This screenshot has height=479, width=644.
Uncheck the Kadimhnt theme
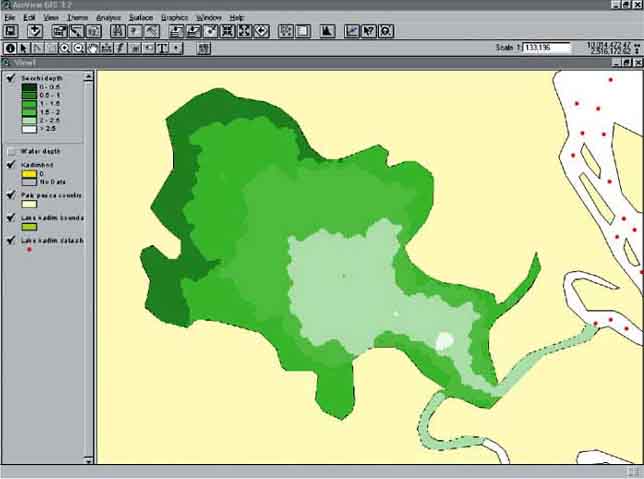[11, 165]
